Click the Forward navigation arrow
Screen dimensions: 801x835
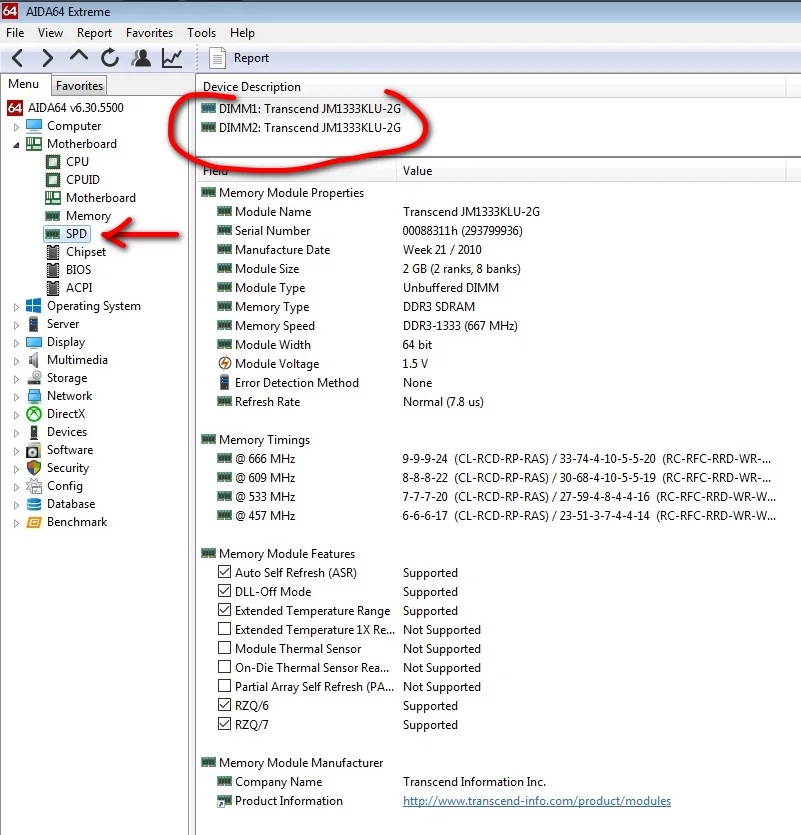point(48,58)
